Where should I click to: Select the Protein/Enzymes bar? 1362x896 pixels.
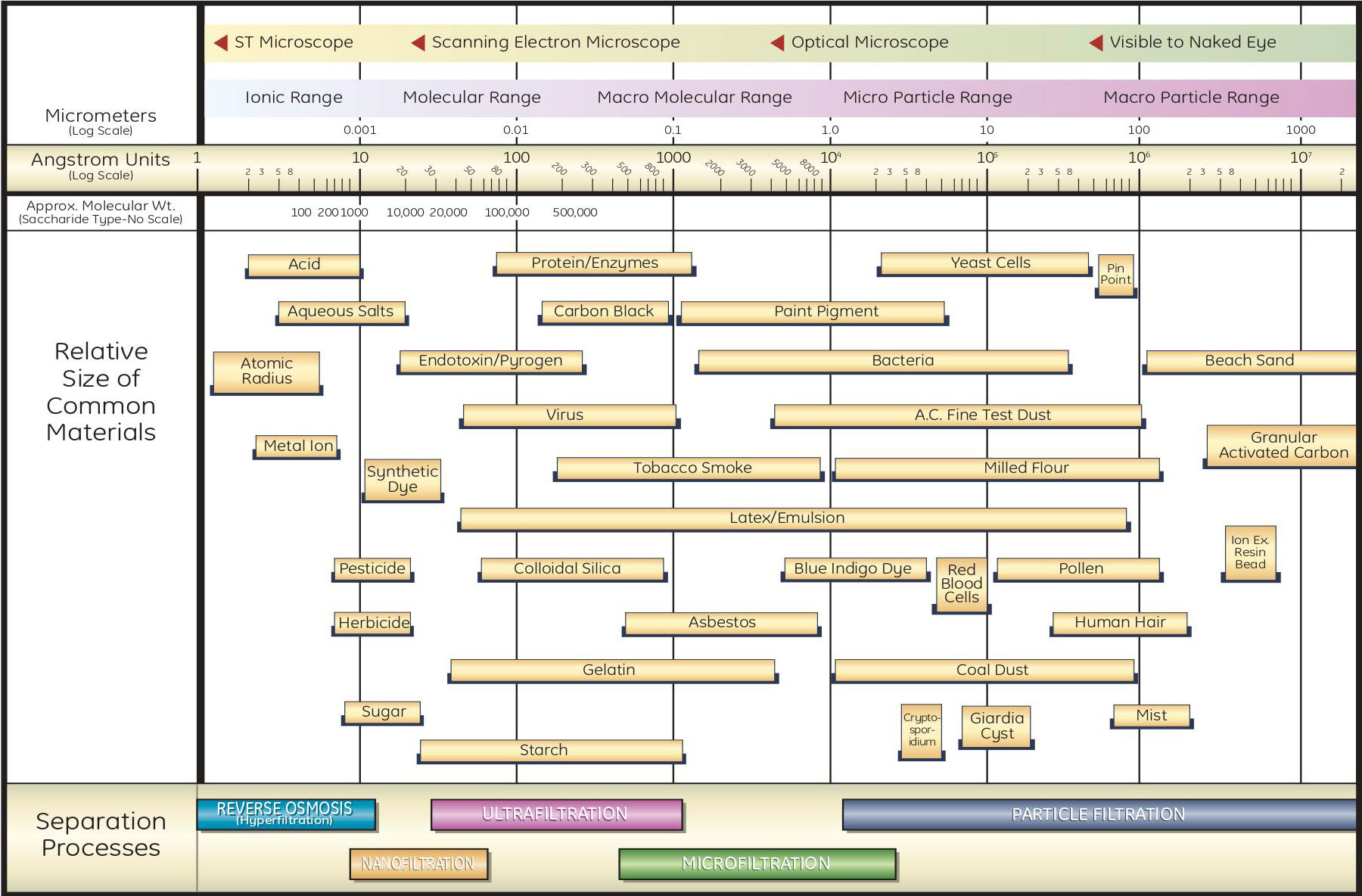point(594,263)
